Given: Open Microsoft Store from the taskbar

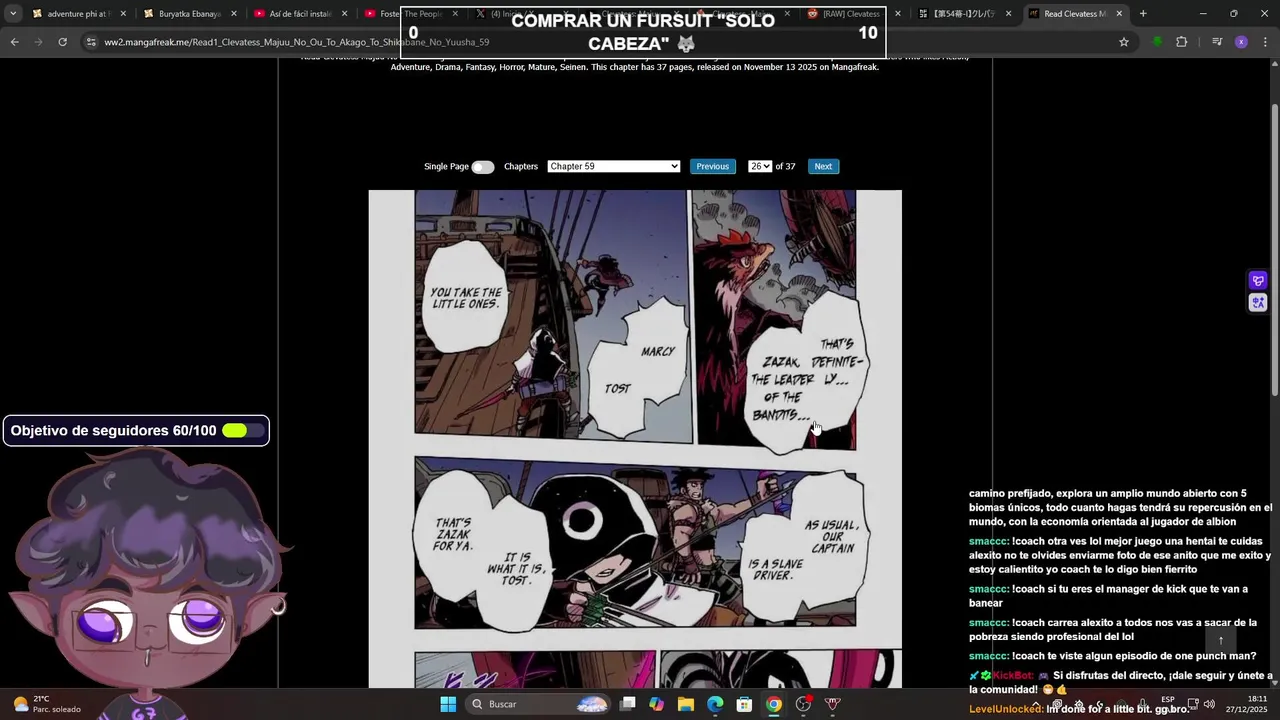Looking at the screenshot, I should coord(744,704).
